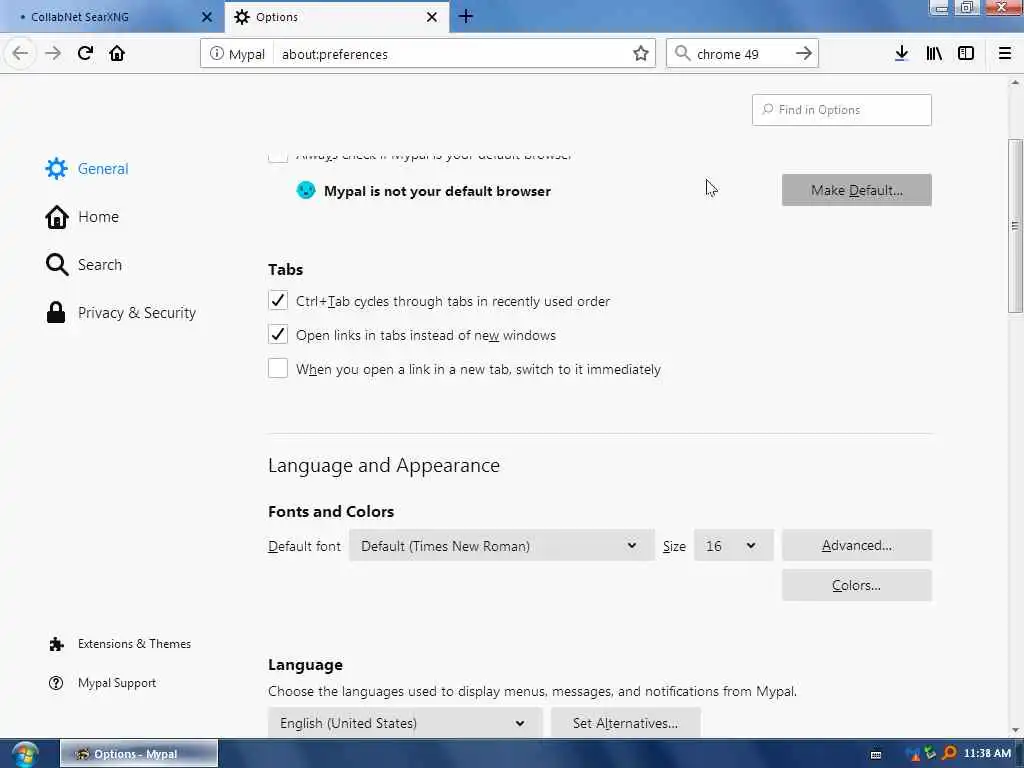Click Language and Appearance heading
The height and width of the screenshot is (768, 1024).
click(384, 466)
